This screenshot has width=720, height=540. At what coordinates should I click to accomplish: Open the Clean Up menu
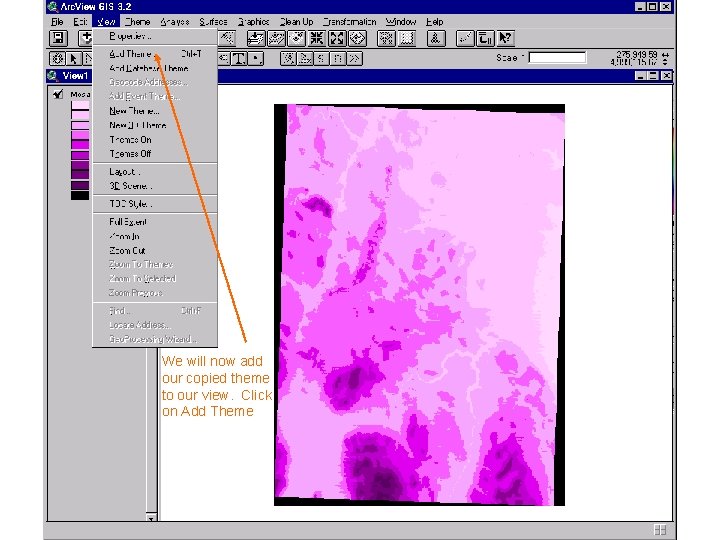(296, 22)
